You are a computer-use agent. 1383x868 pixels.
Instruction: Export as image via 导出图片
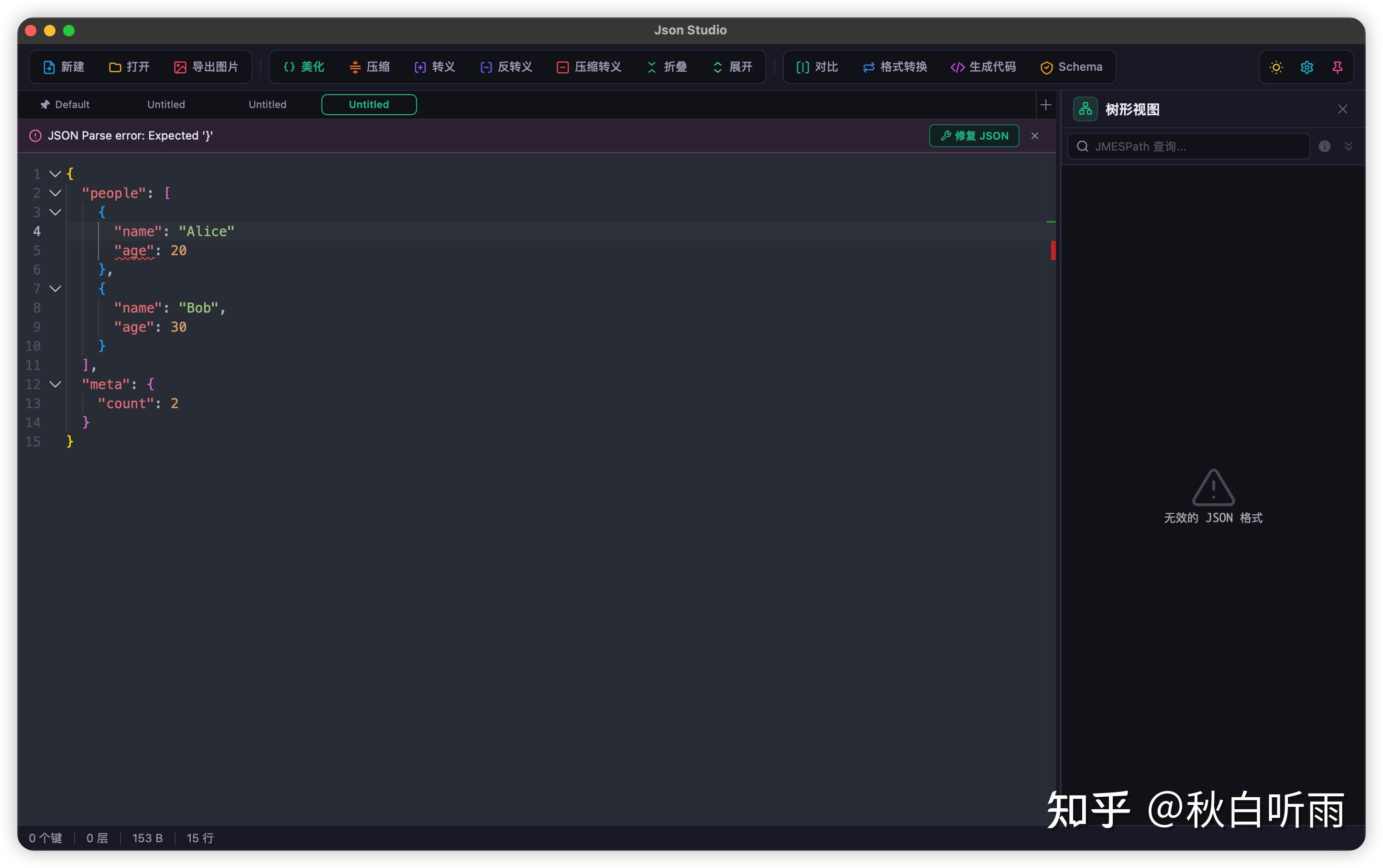[x=206, y=67]
